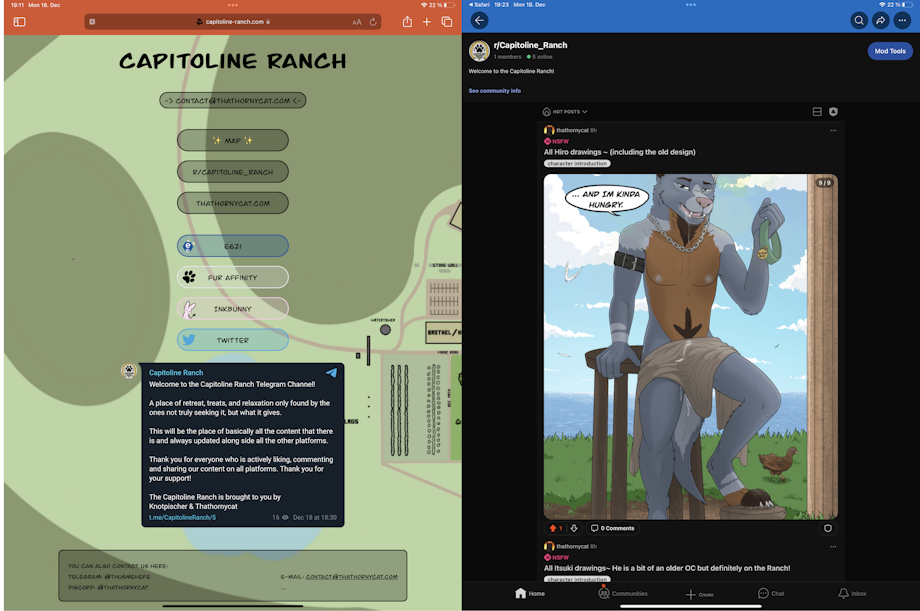Toggle the Safari sidebar panel icon
The height and width of the screenshot is (611, 920).
pos(19,22)
